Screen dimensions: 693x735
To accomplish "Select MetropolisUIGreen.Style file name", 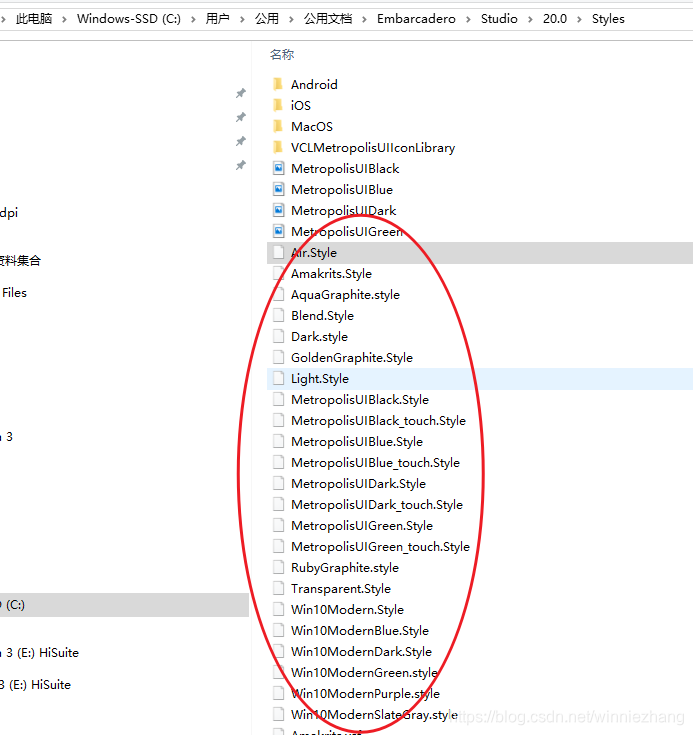I will [362, 526].
